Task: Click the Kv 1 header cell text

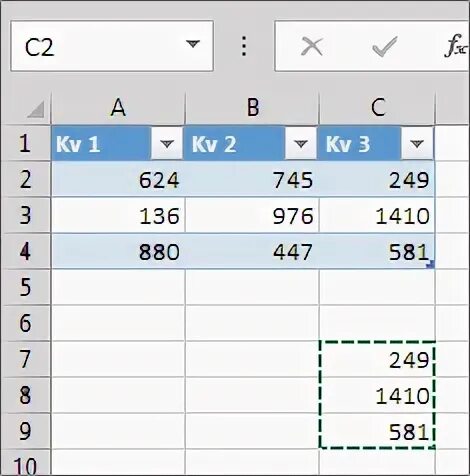Action: (x=78, y=144)
